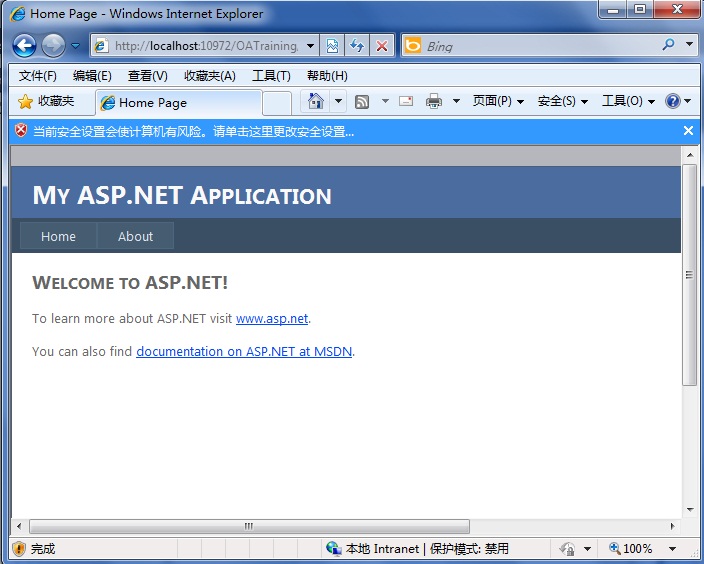Maximize the Internet Explorer window
Screen dimensions: 704x564
pos(640,10)
